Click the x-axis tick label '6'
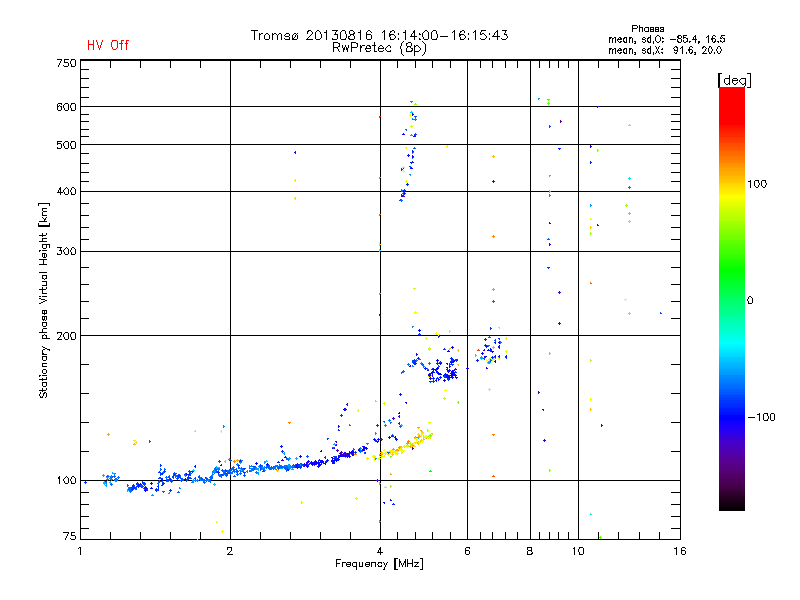 pos(467,551)
